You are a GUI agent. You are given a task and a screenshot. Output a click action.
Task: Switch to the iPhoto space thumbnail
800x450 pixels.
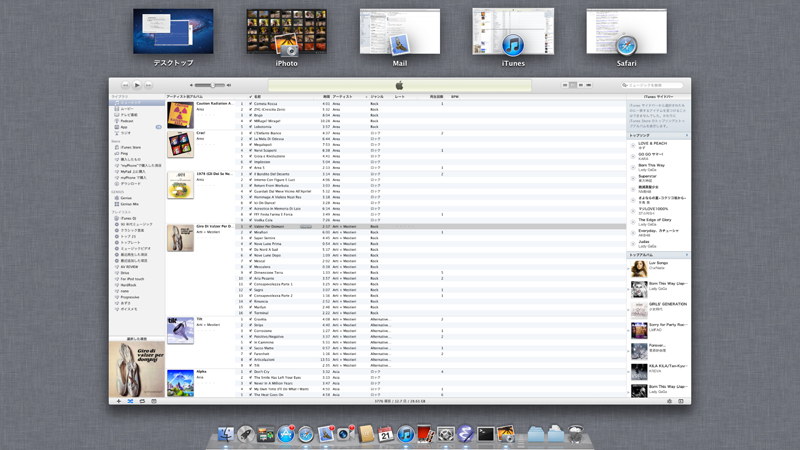pos(286,33)
